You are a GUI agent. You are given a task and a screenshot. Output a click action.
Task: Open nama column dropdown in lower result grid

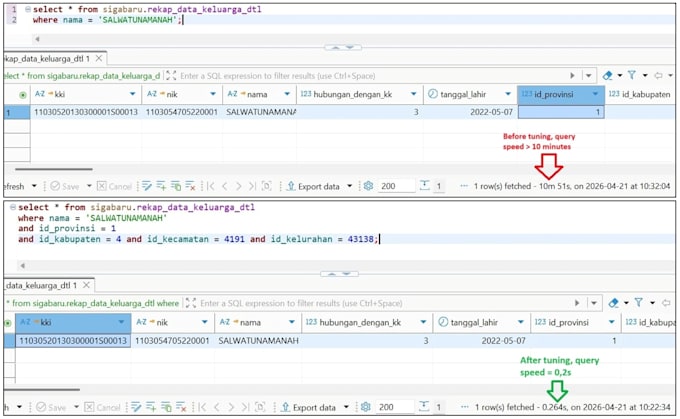click(x=291, y=322)
